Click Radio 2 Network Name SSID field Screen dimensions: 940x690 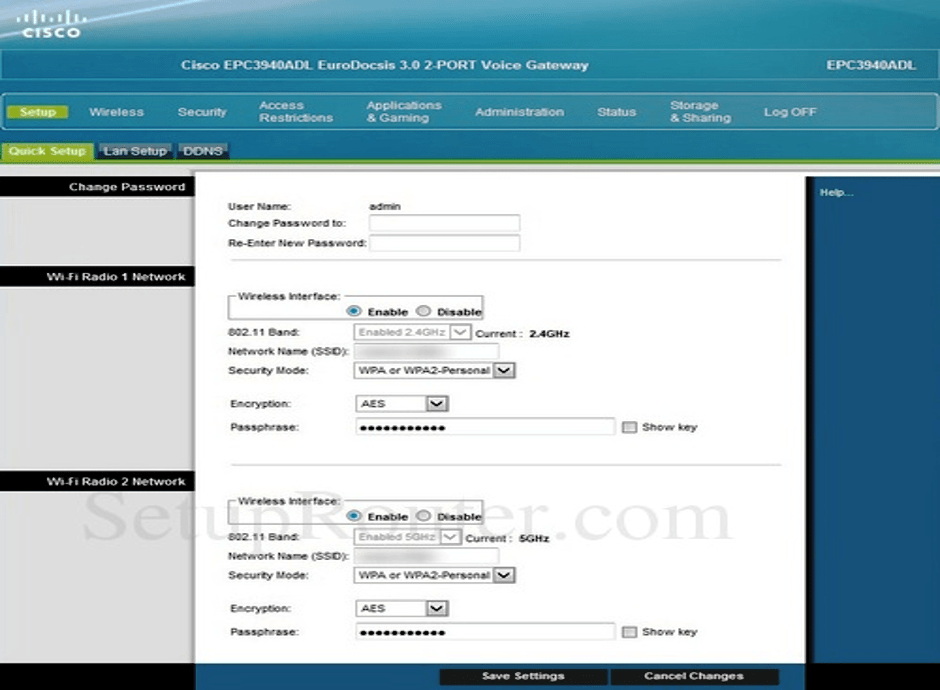click(426, 556)
